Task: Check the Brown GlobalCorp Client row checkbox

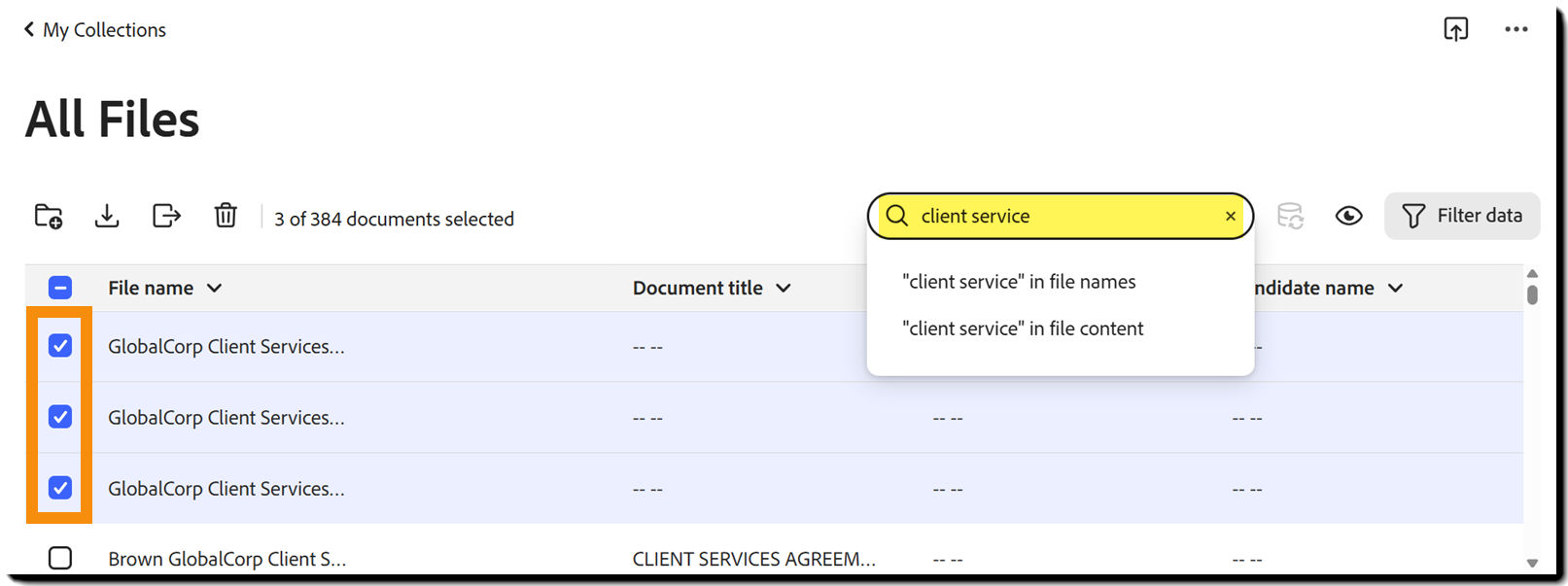Action: click(x=60, y=558)
